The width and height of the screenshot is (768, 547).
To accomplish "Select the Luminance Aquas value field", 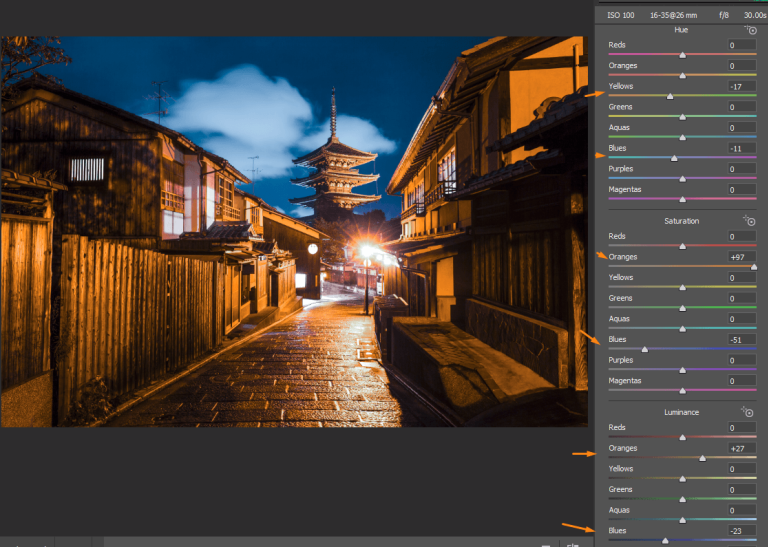I will (x=742, y=510).
